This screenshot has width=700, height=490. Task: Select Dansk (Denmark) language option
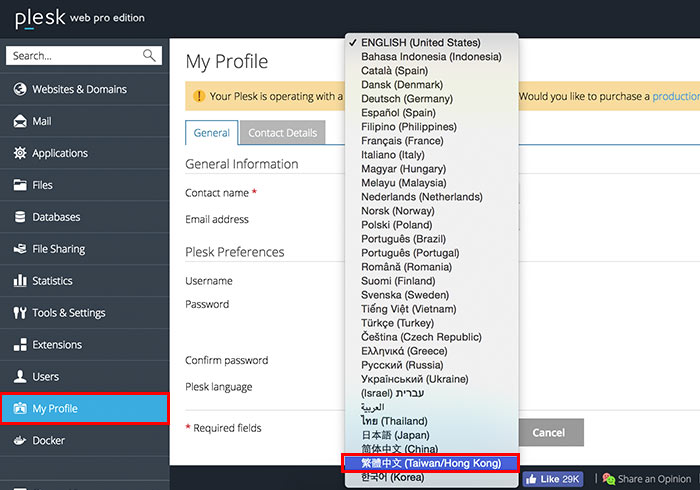[x=431, y=85]
